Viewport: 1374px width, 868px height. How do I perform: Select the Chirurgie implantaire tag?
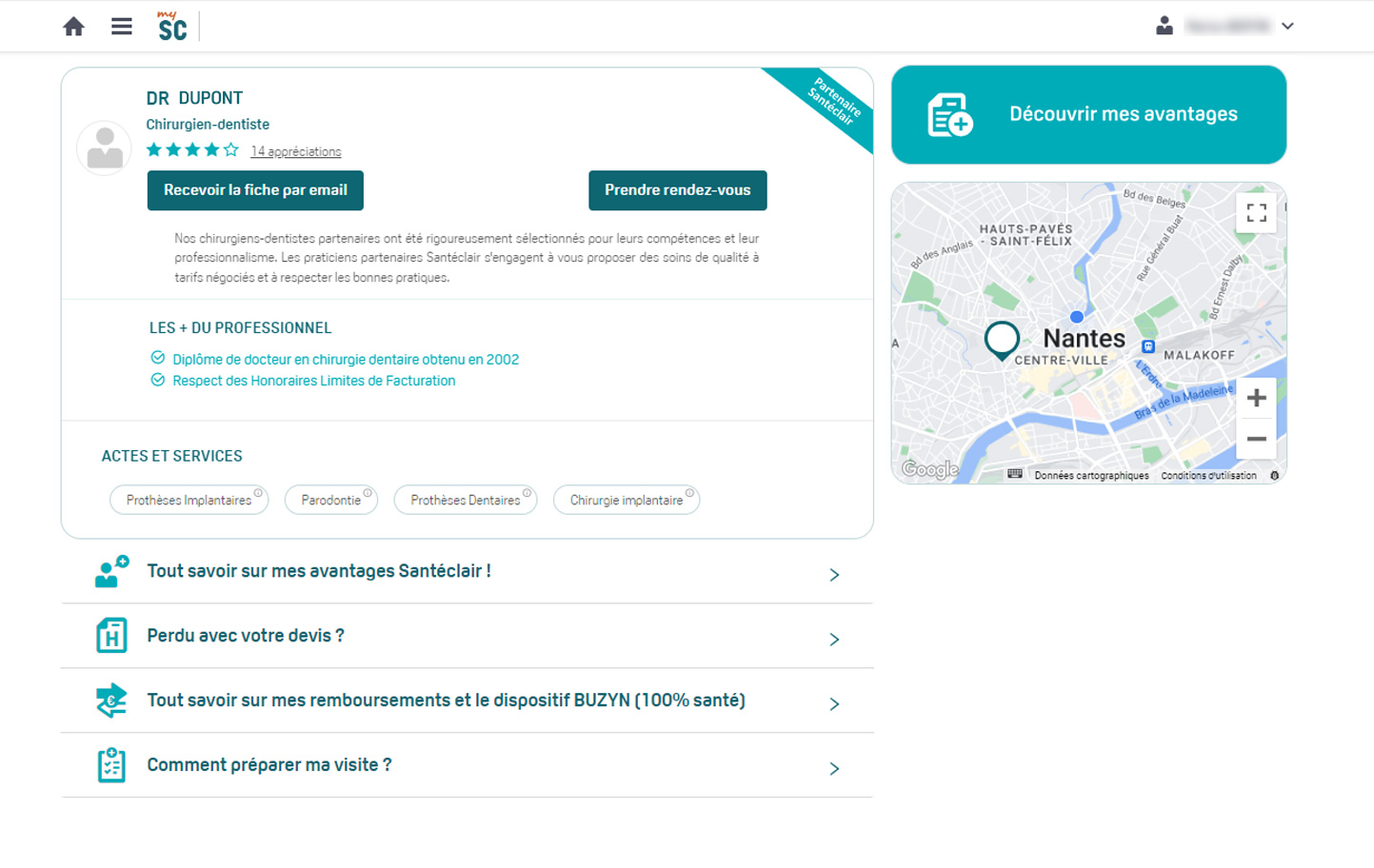[x=626, y=501]
